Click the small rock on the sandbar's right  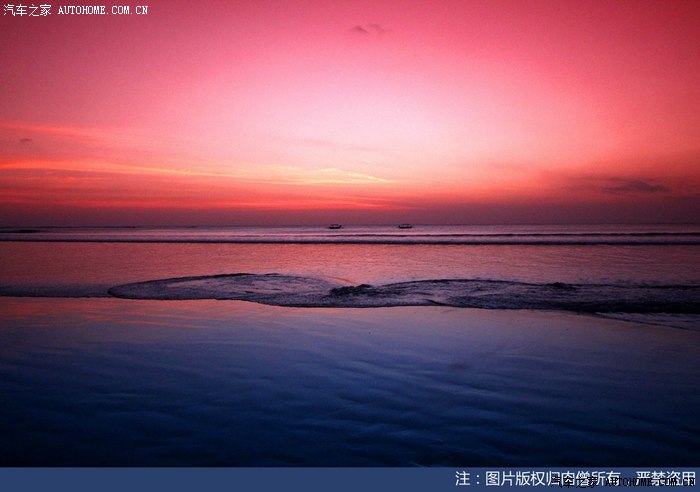[x=560, y=287]
